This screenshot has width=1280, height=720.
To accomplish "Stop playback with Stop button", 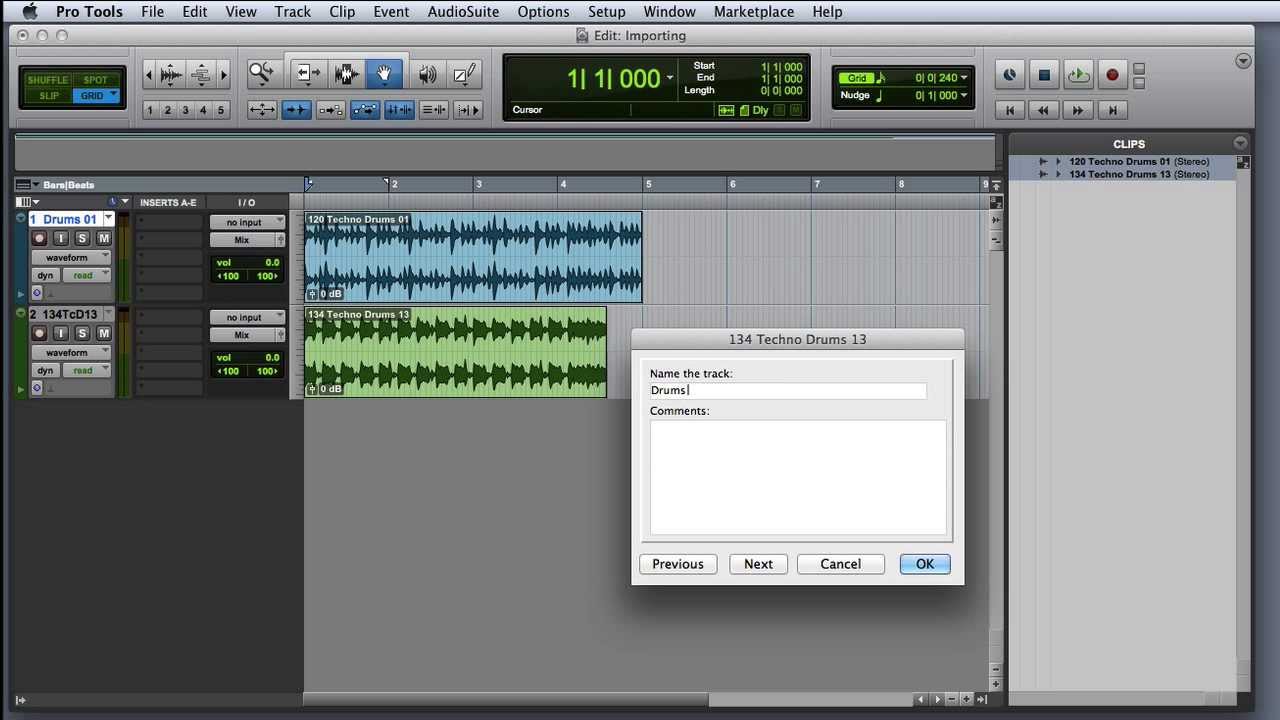I will (x=1044, y=75).
